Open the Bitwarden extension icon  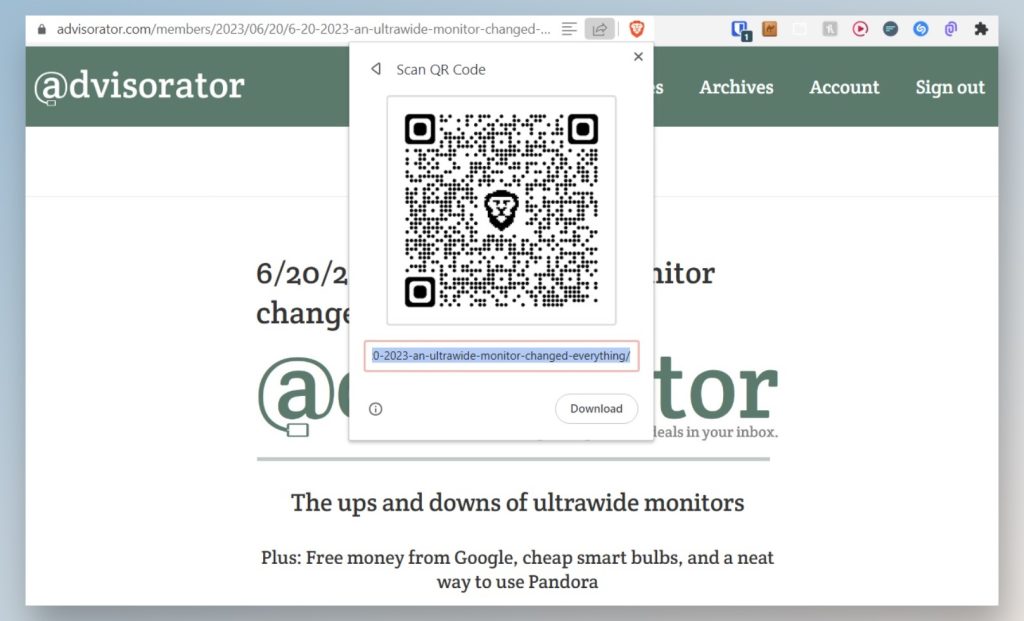tap(741, 30)
